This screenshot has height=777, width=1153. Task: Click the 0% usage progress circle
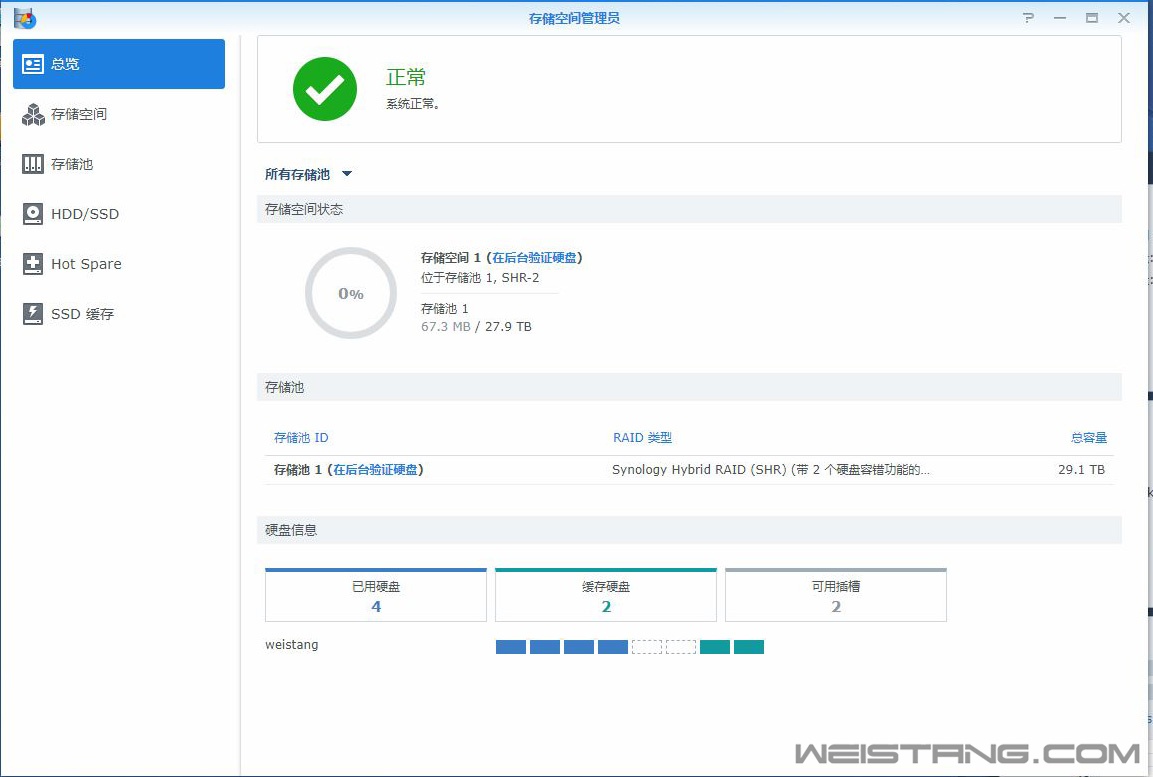351,293
